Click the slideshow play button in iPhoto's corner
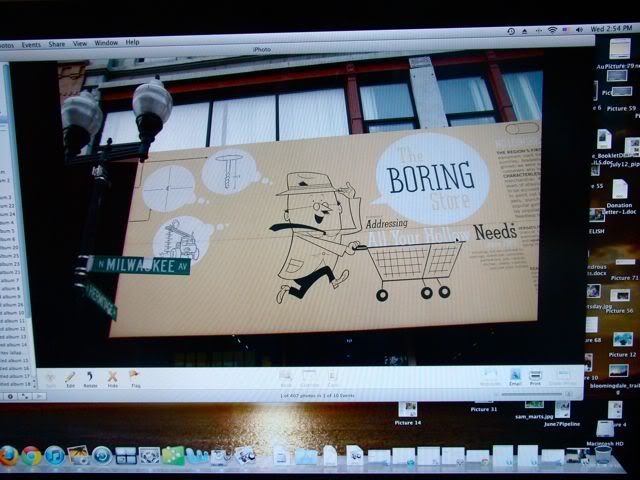640x480 pixels. tap(39, 396)
